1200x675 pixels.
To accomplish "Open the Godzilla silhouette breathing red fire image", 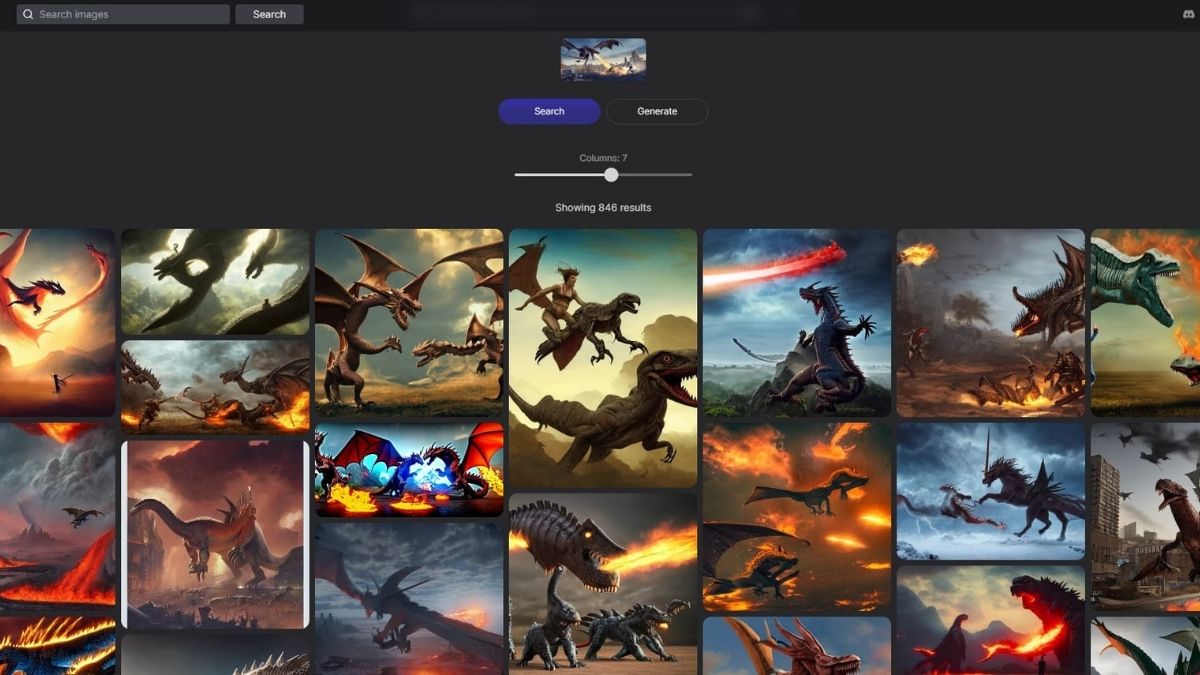I will pyautogui.click(x=990, y=622).
